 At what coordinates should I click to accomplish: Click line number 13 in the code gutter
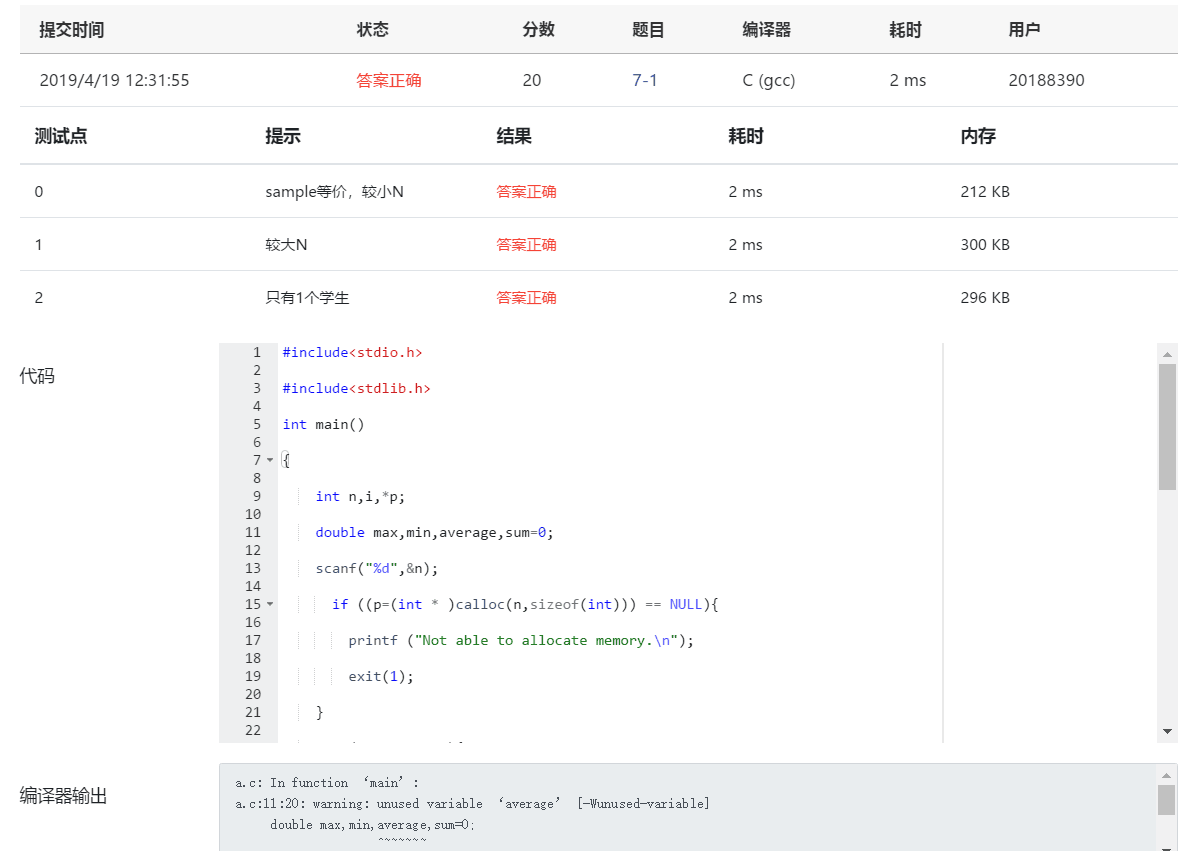[252, 568]
